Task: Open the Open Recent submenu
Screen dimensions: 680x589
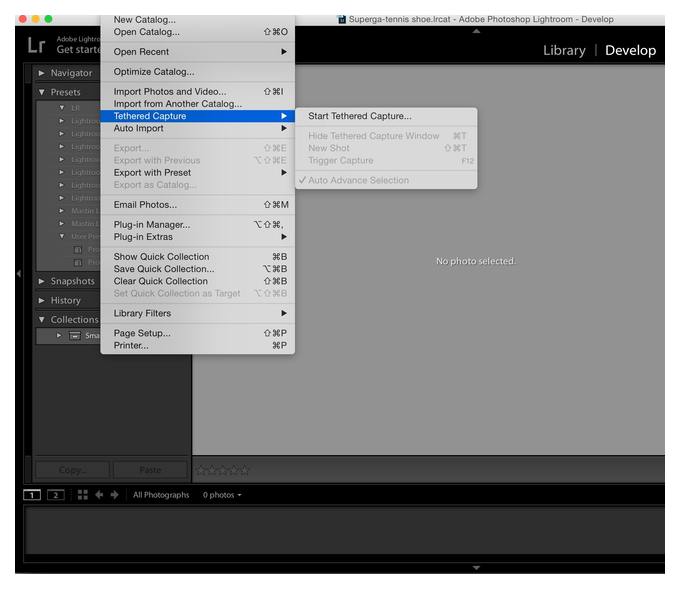Action: click(x=198, y=52)
